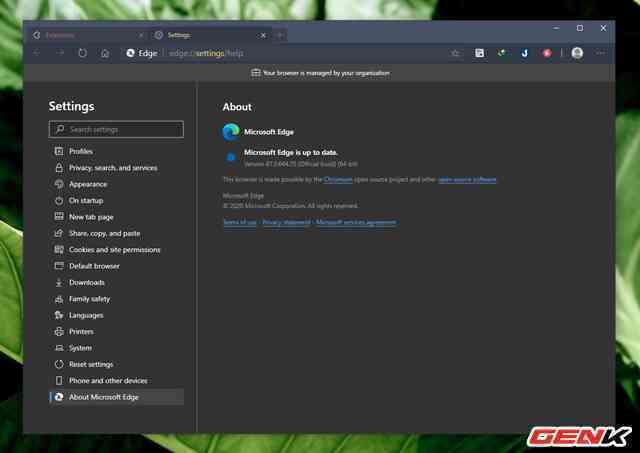Click the 'Settings' sidebar heading
Viewport: 640px width, 453px height.
point(71,106)
